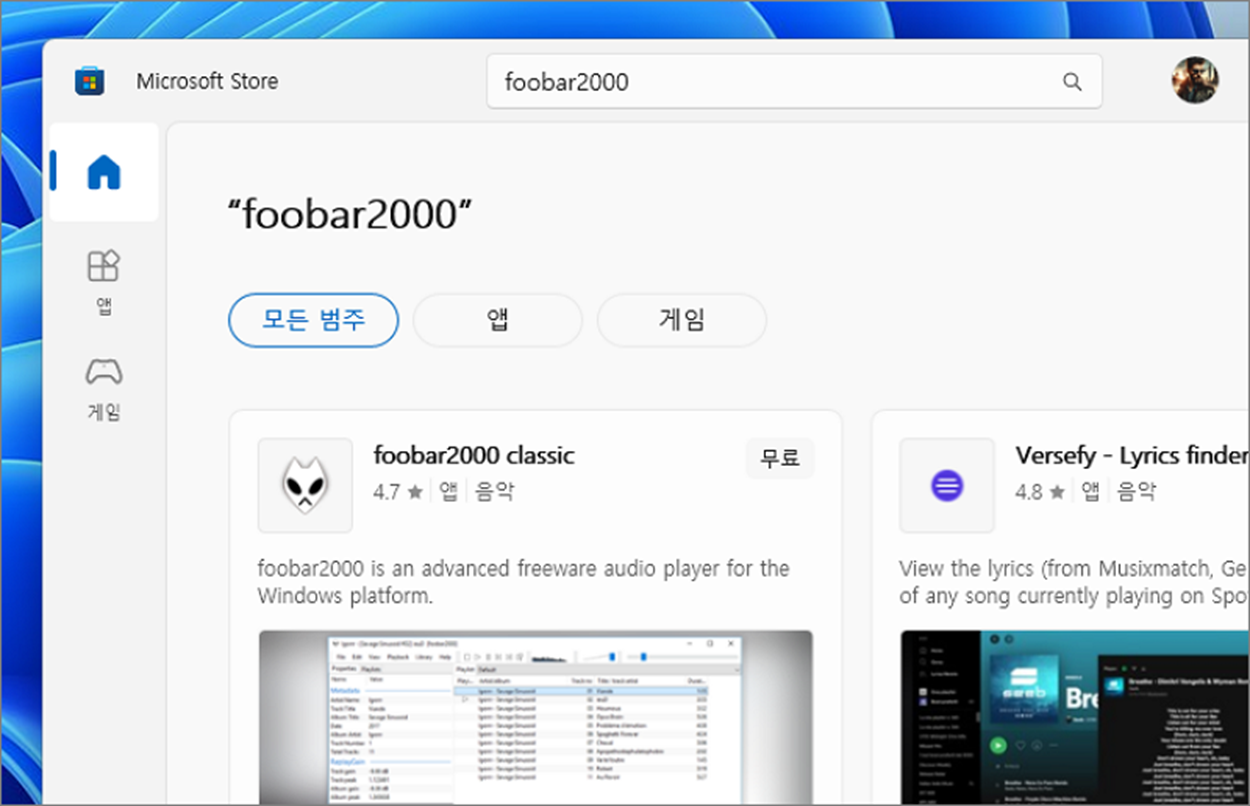Click the "foobar2000" results heading

350,212
